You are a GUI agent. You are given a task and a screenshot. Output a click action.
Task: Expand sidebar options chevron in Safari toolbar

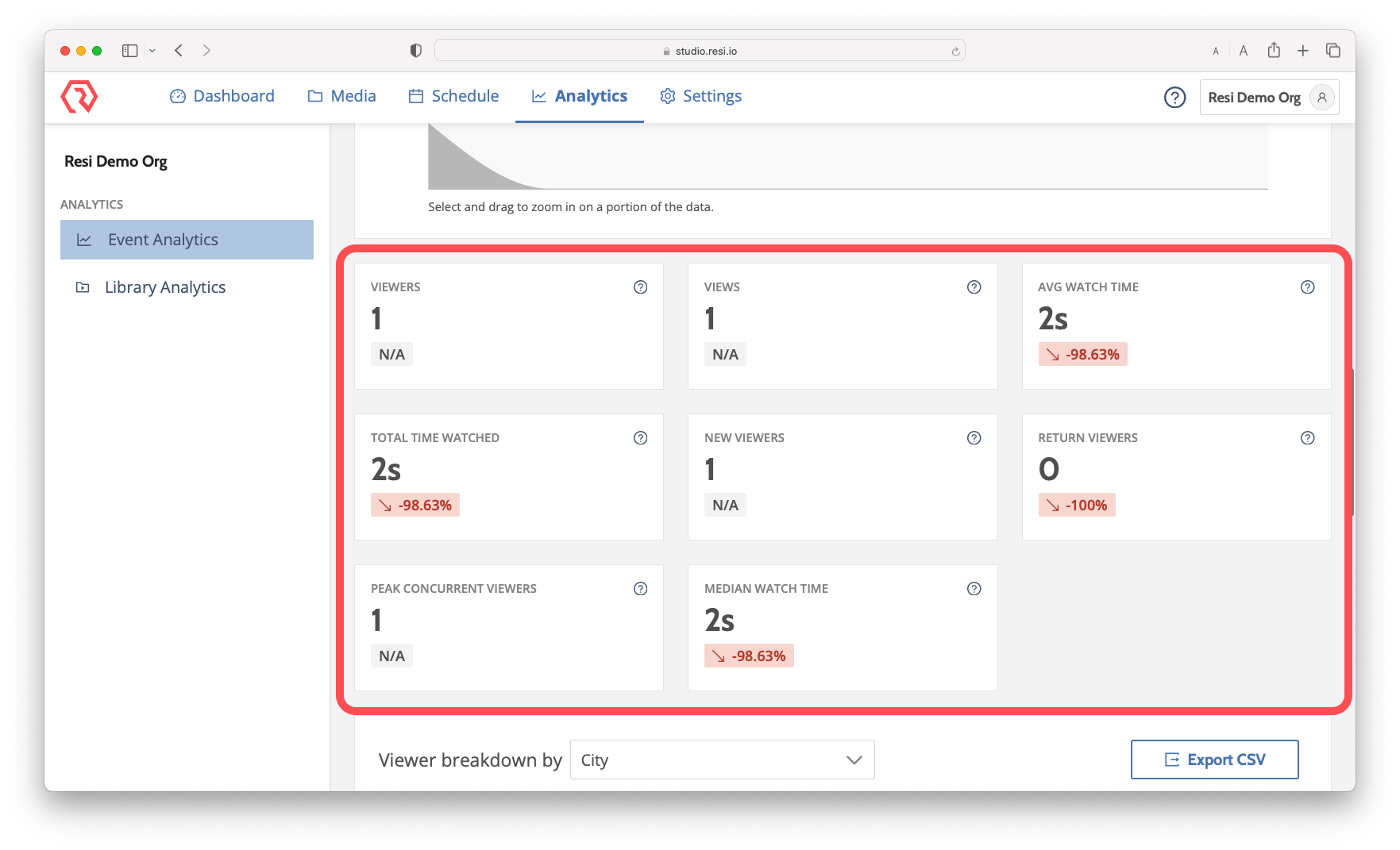coord(152,51)
